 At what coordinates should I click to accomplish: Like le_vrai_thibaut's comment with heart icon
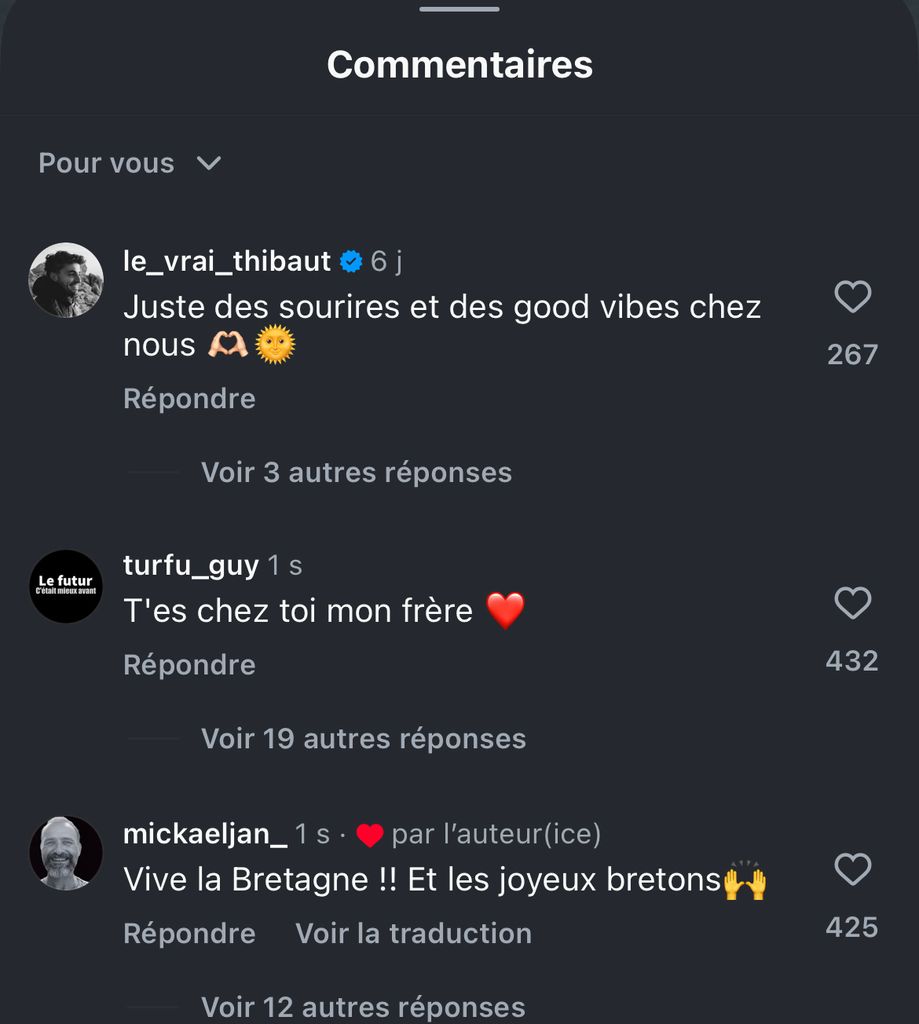tap(852, 296)
